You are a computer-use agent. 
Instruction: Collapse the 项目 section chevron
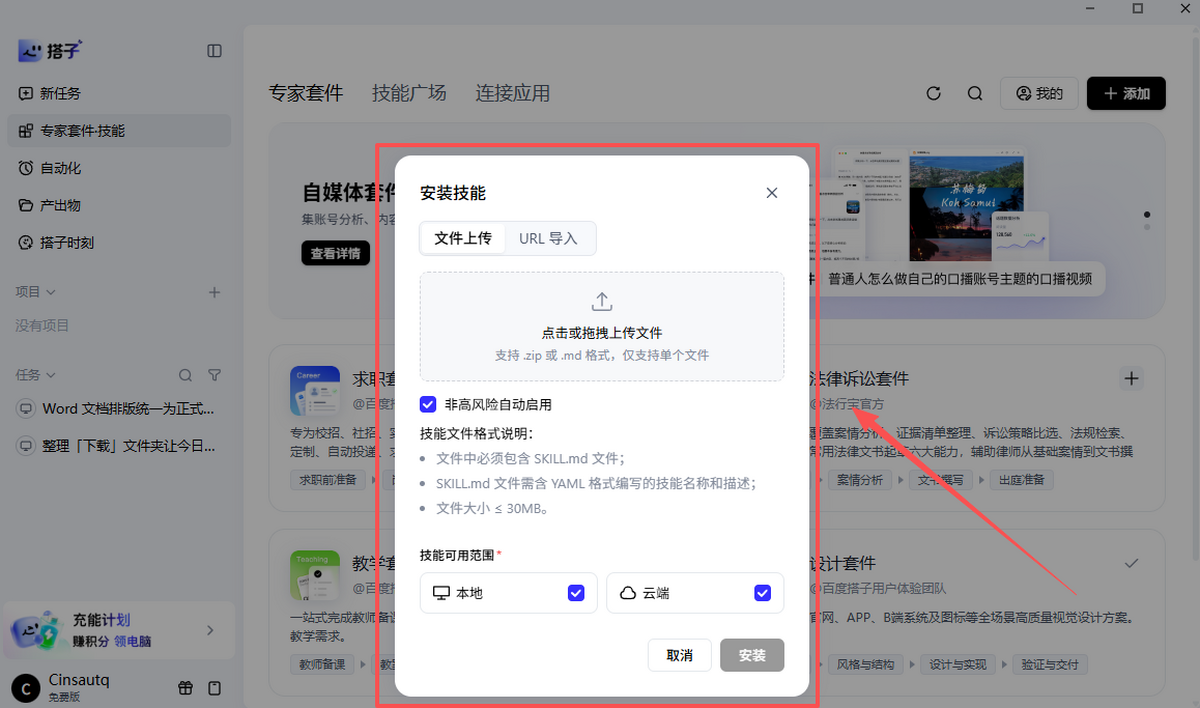tap(51, 292)
